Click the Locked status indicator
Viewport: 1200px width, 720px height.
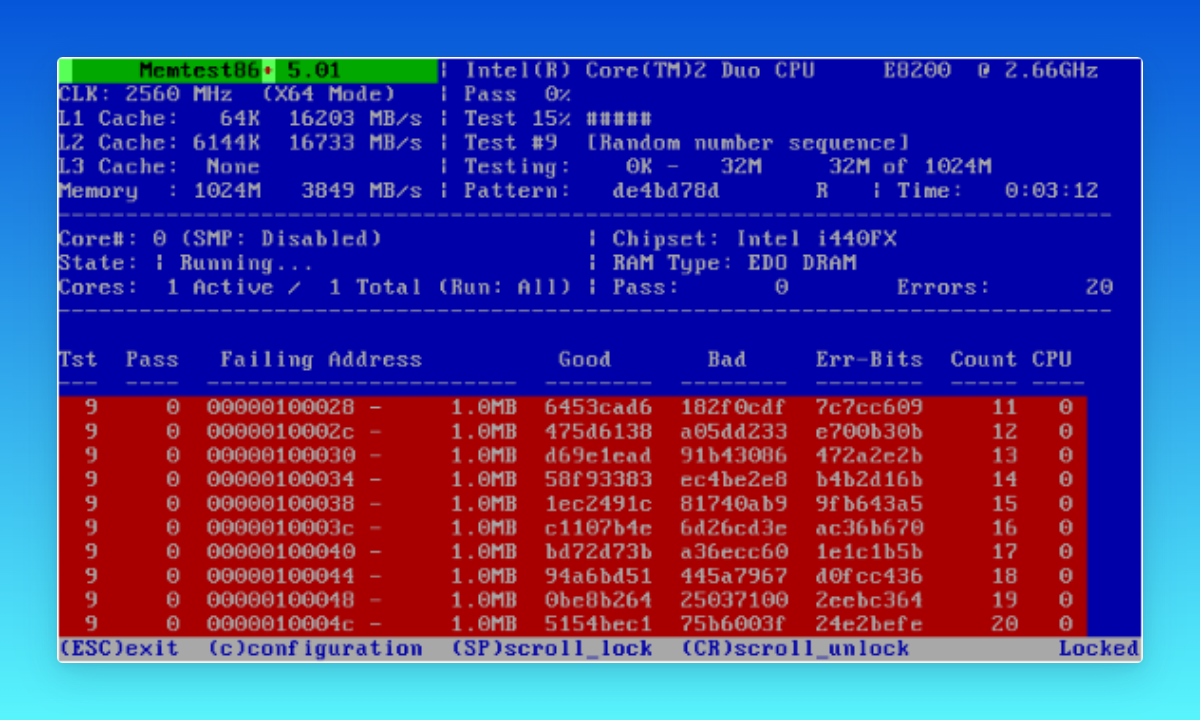[1099, 648]
